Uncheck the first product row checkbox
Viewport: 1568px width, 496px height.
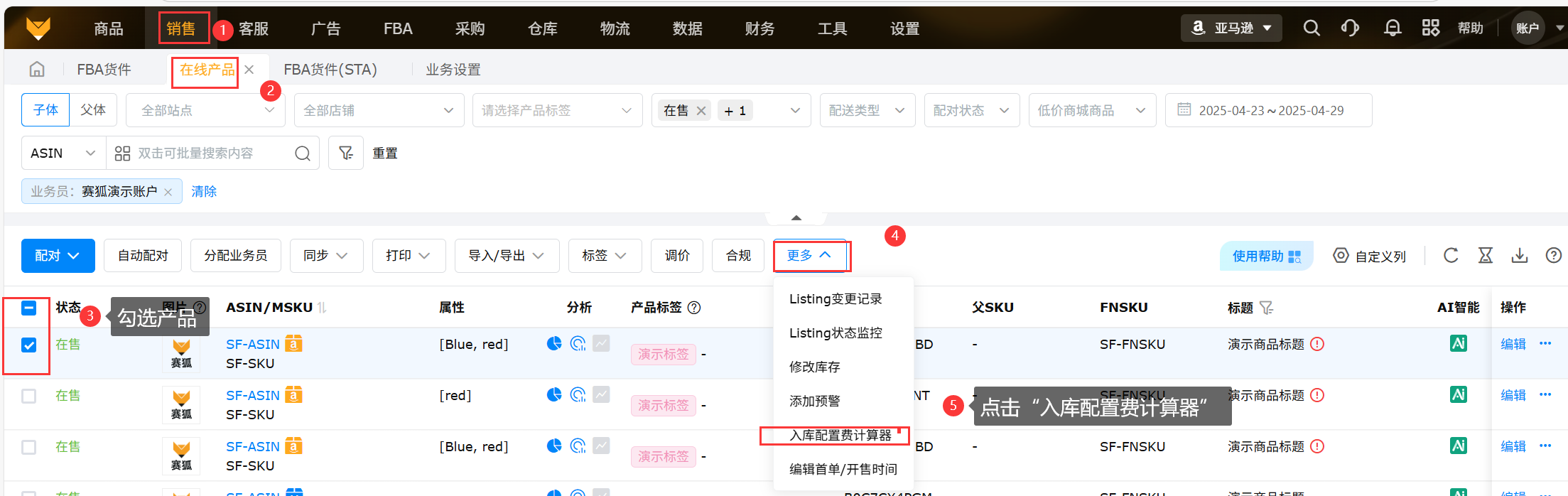tap(28, 345)
